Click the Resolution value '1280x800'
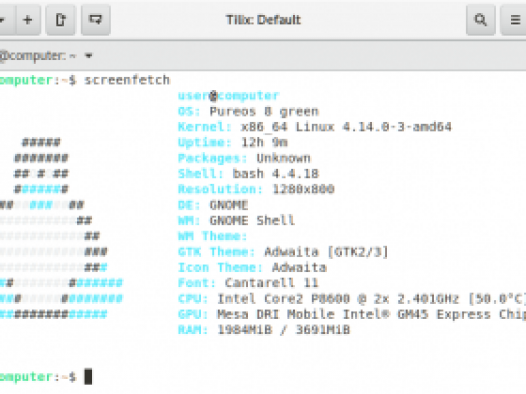Screen dimensions: 526x394 303,189
